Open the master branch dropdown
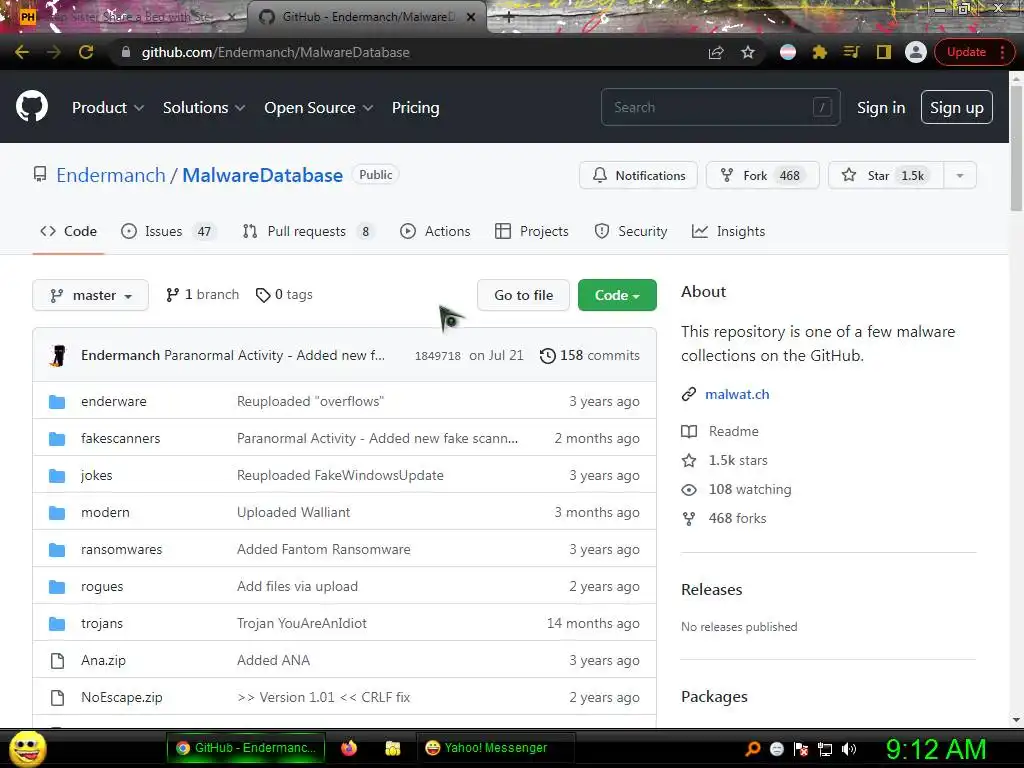The image size is (1024, 768). click(x=90, y=295)
